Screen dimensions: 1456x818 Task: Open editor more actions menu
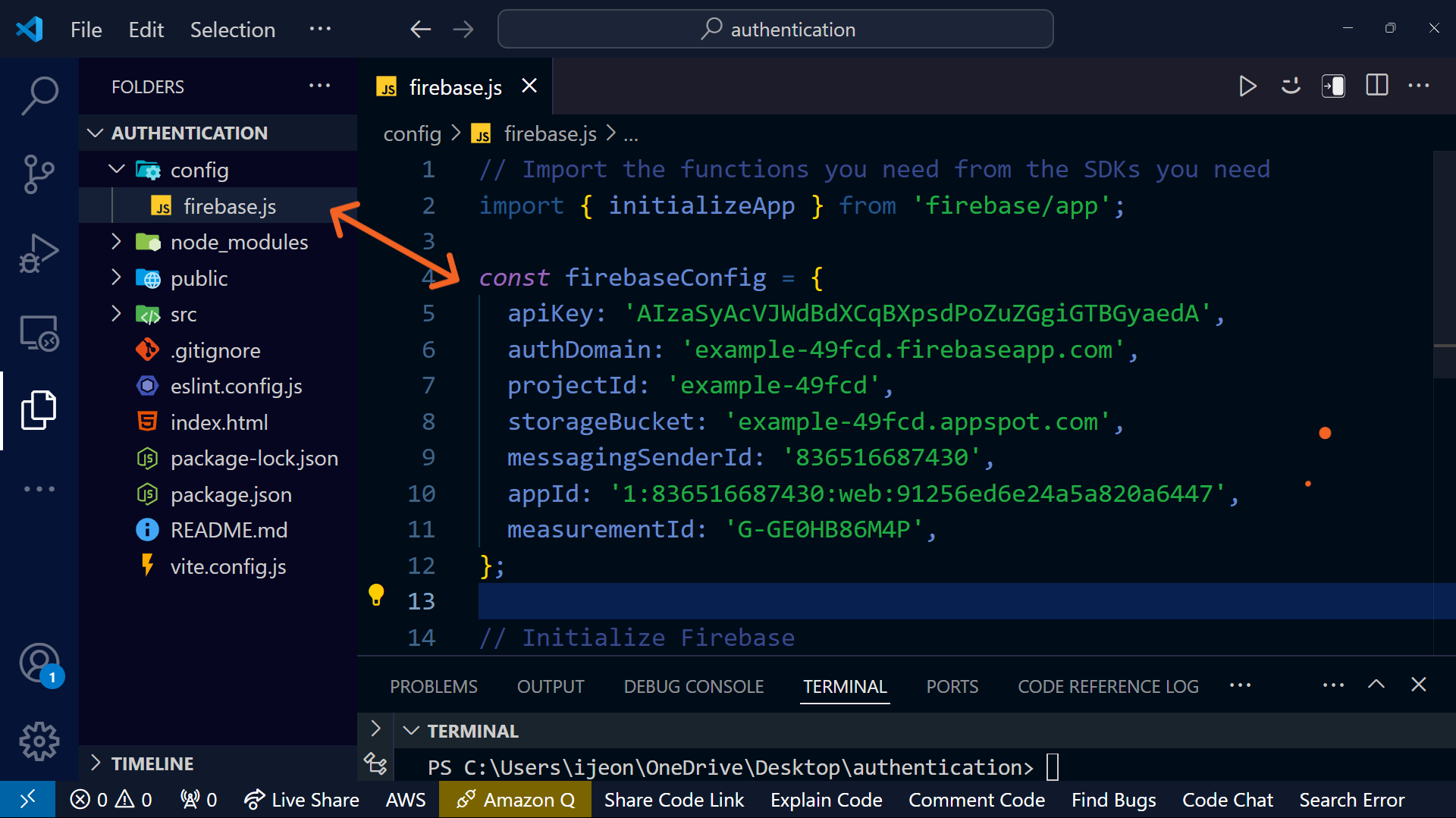coord(1419,86)
